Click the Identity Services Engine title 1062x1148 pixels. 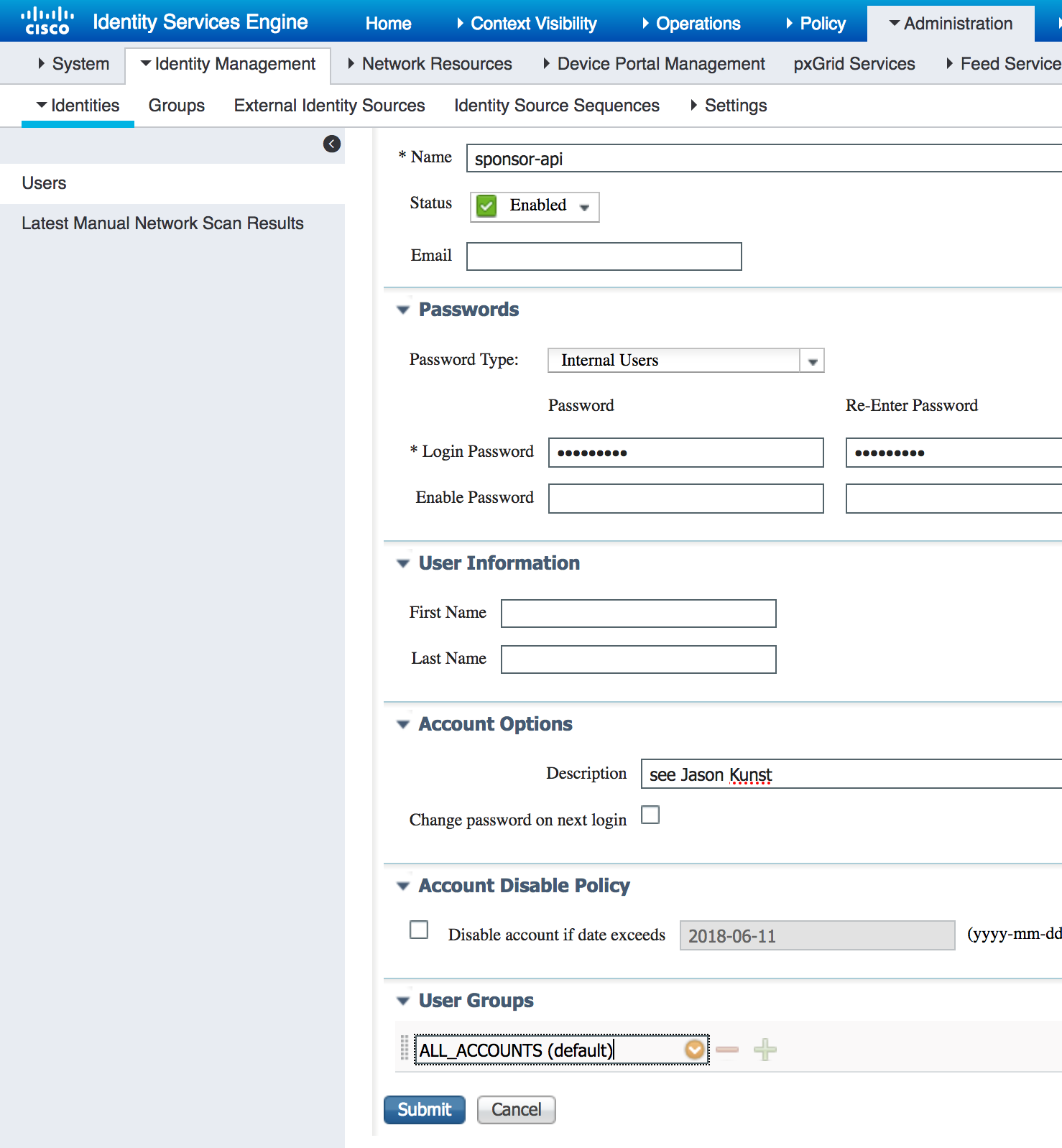[x=200, y=22]
